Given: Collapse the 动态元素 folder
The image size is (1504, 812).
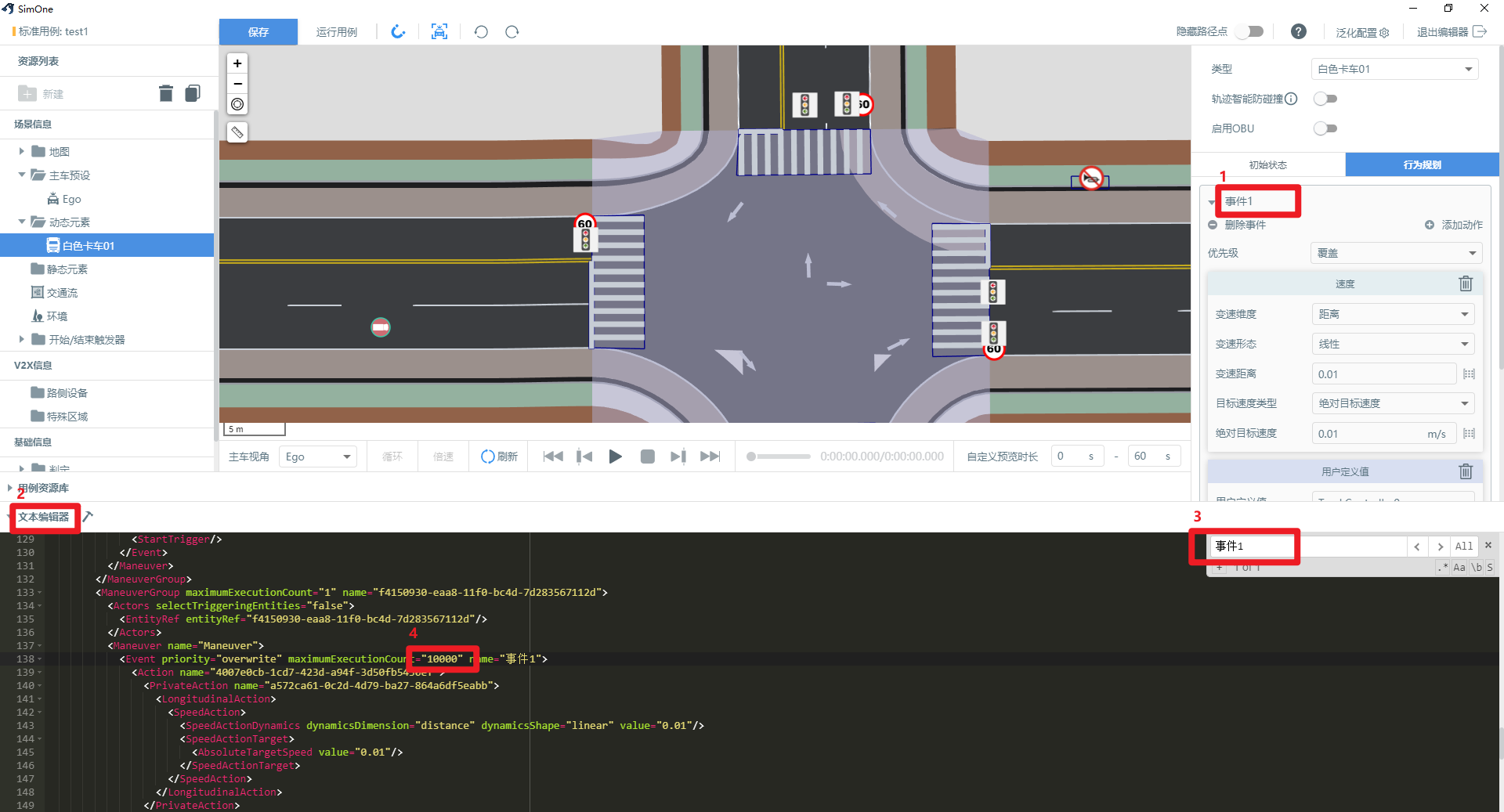Looking at the screenshot, I should point(22,222).
